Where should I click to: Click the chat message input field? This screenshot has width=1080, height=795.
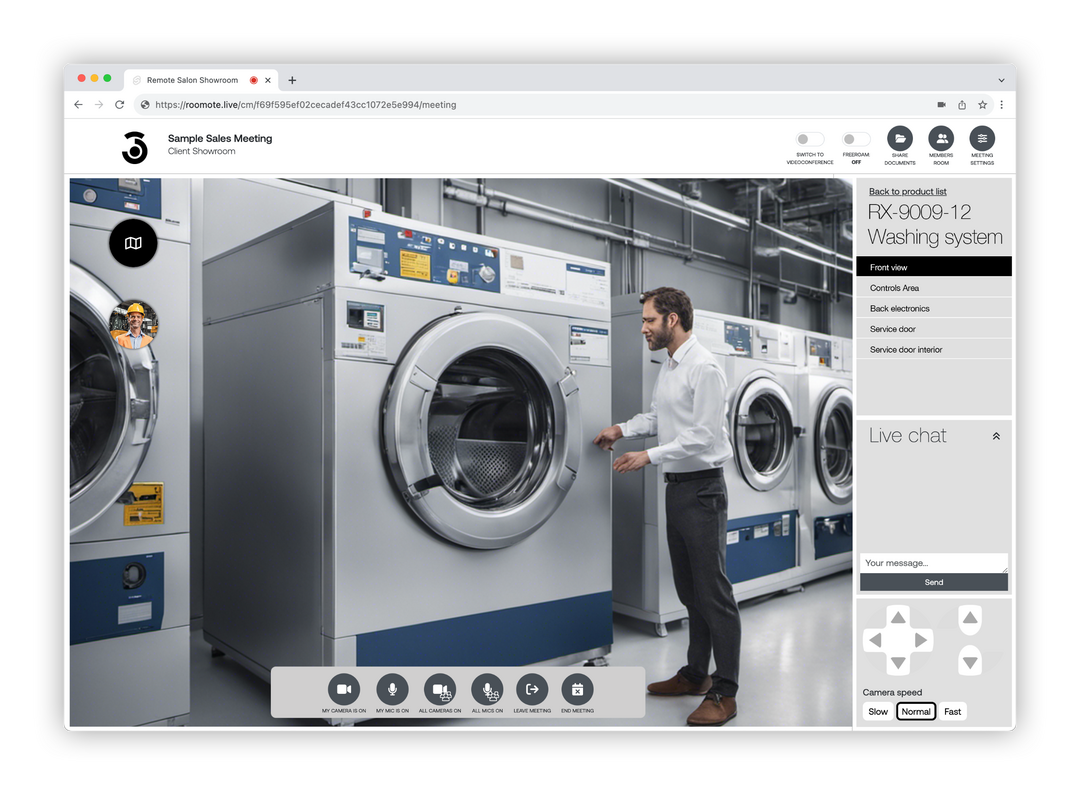coord(933,562)
